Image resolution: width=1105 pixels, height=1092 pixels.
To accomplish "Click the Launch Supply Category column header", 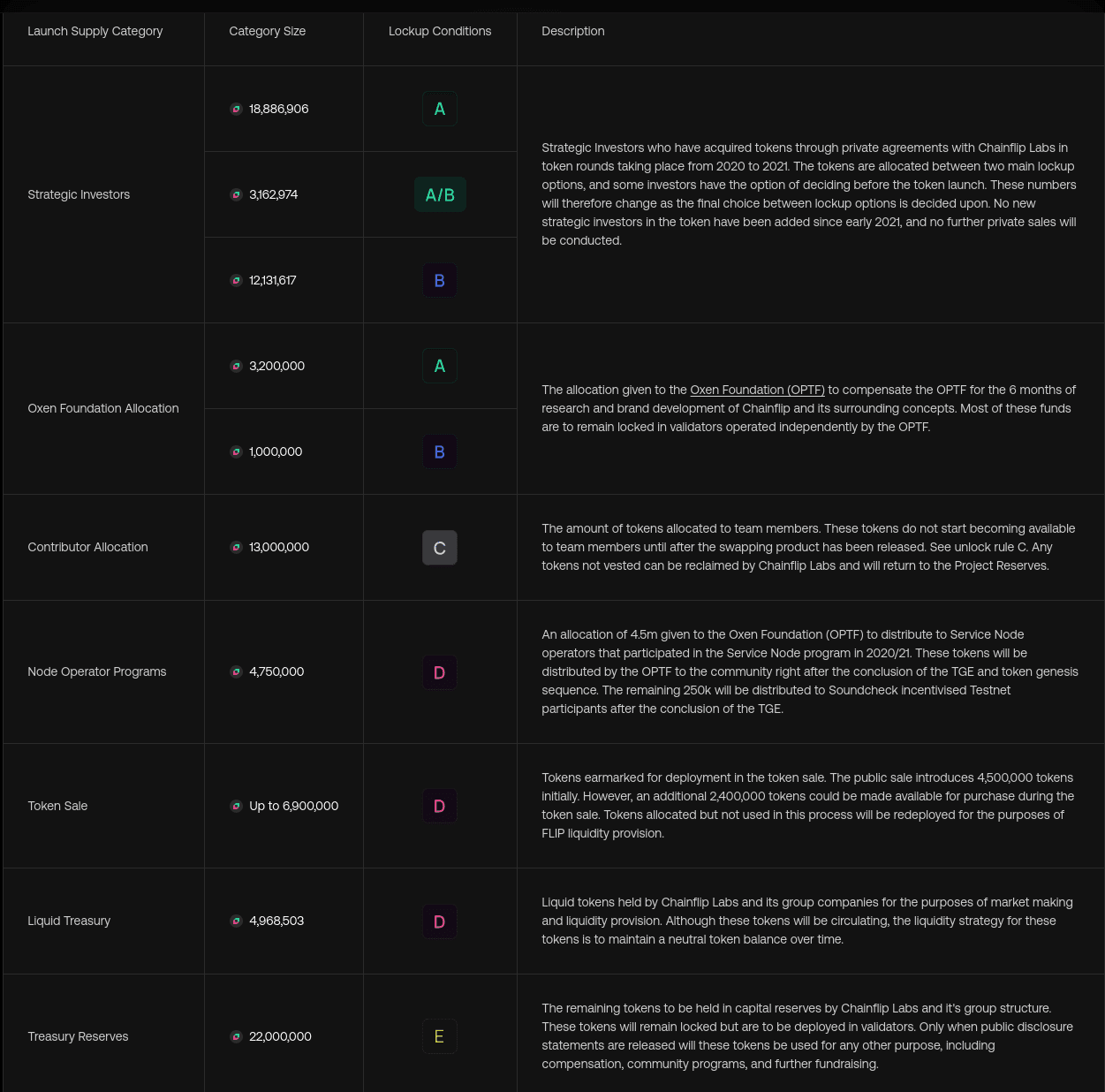I will click(95, 31).
